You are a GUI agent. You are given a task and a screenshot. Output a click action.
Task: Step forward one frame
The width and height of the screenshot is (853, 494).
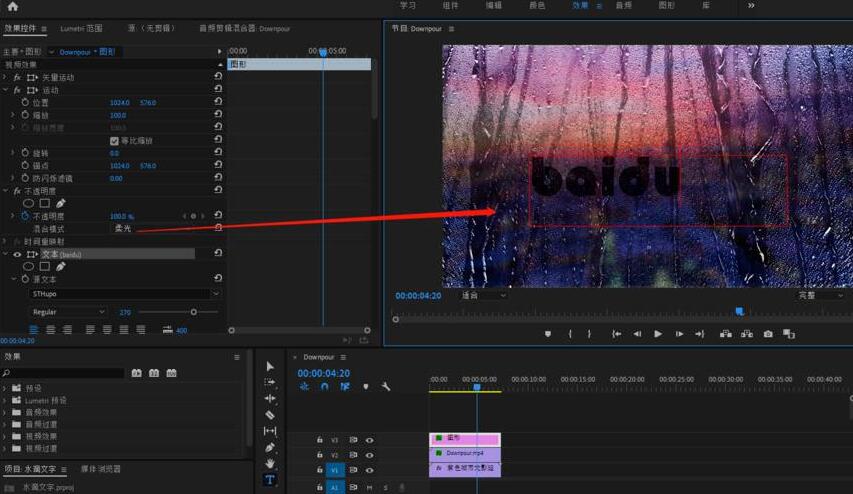point(679,334)
